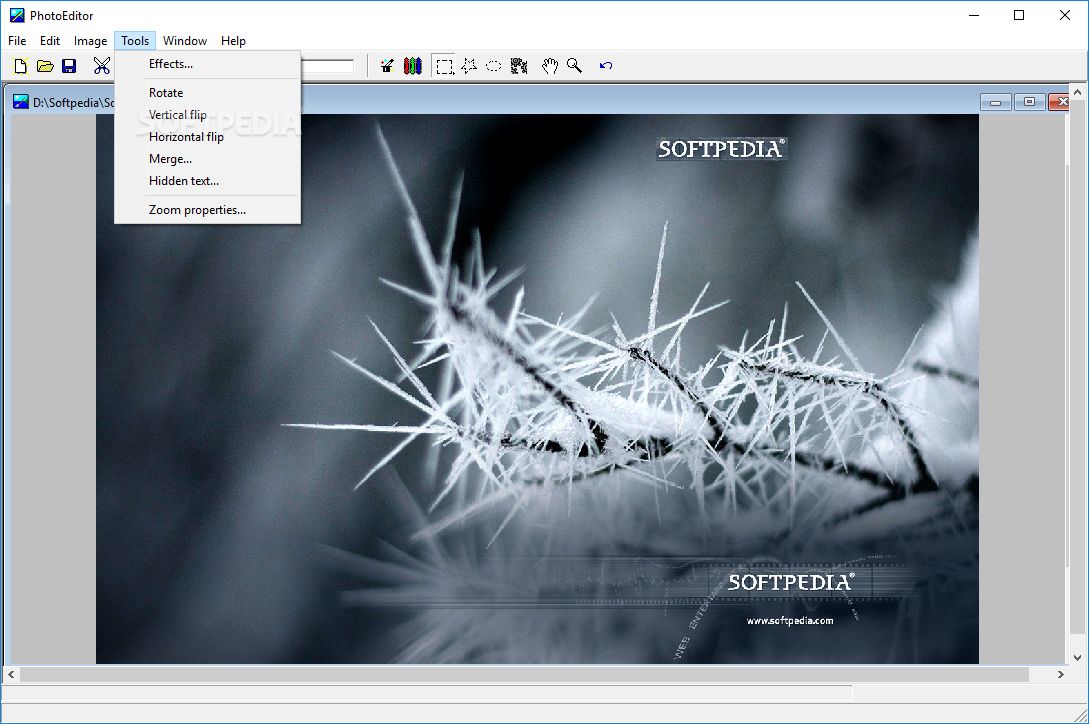Viewport: 1089px width, 724px height.
Task: Choose Rotate from the Tools menu
Action: click(x=208, y=92)
